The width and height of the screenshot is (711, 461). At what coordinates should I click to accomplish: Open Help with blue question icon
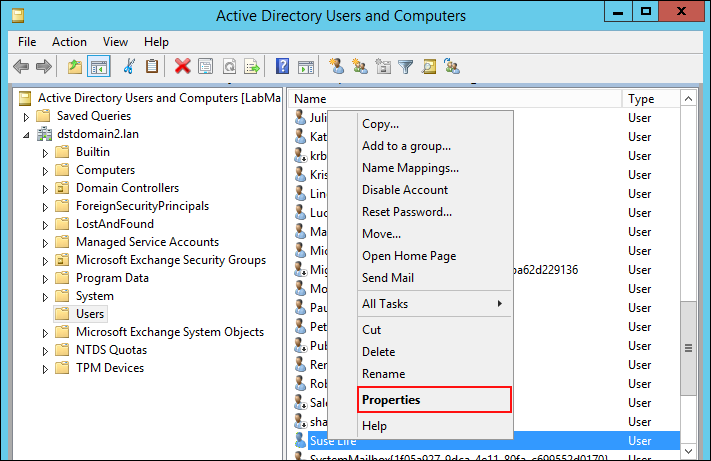point(282,67)
